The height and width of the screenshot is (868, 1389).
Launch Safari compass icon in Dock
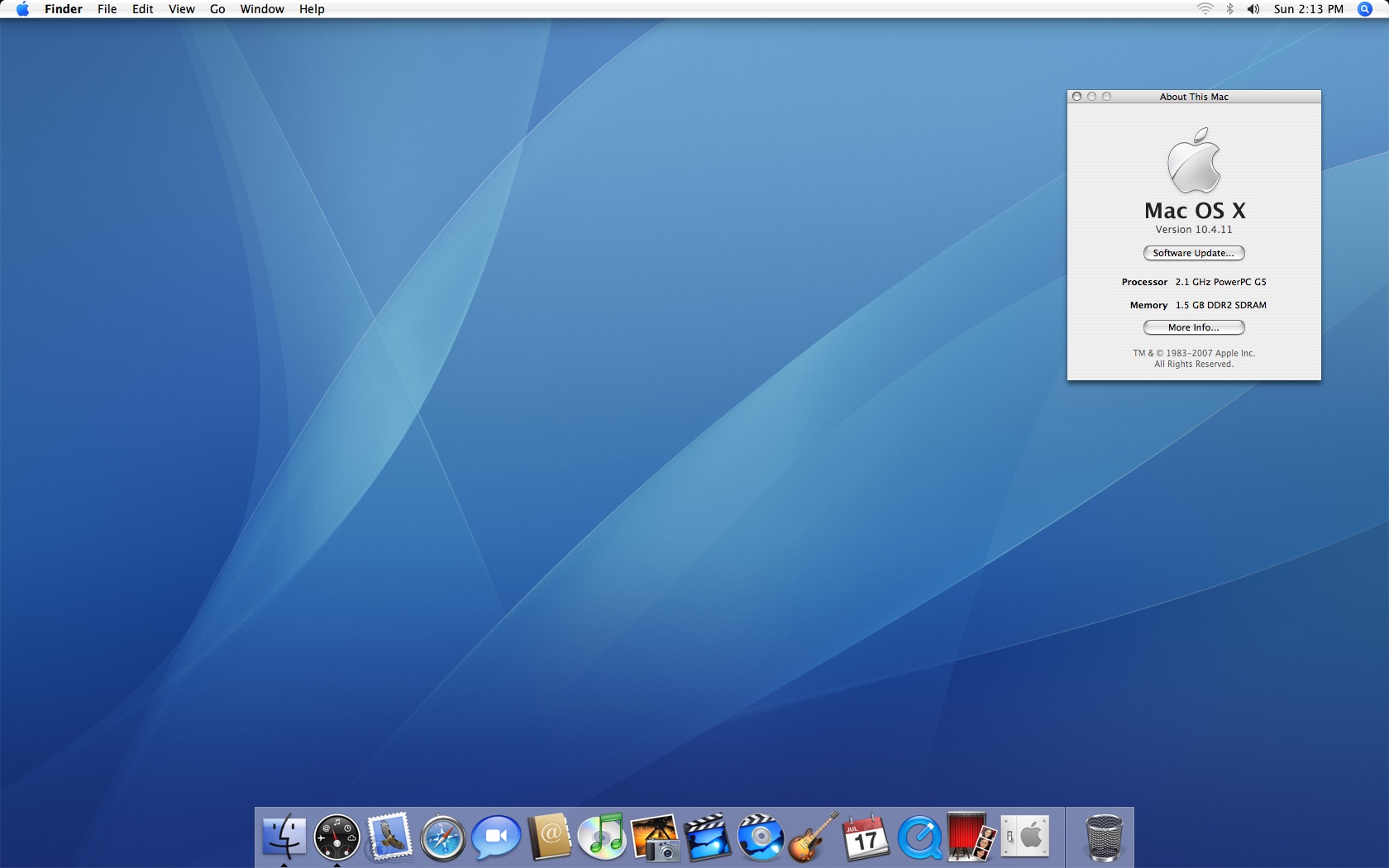coord(442,838)
